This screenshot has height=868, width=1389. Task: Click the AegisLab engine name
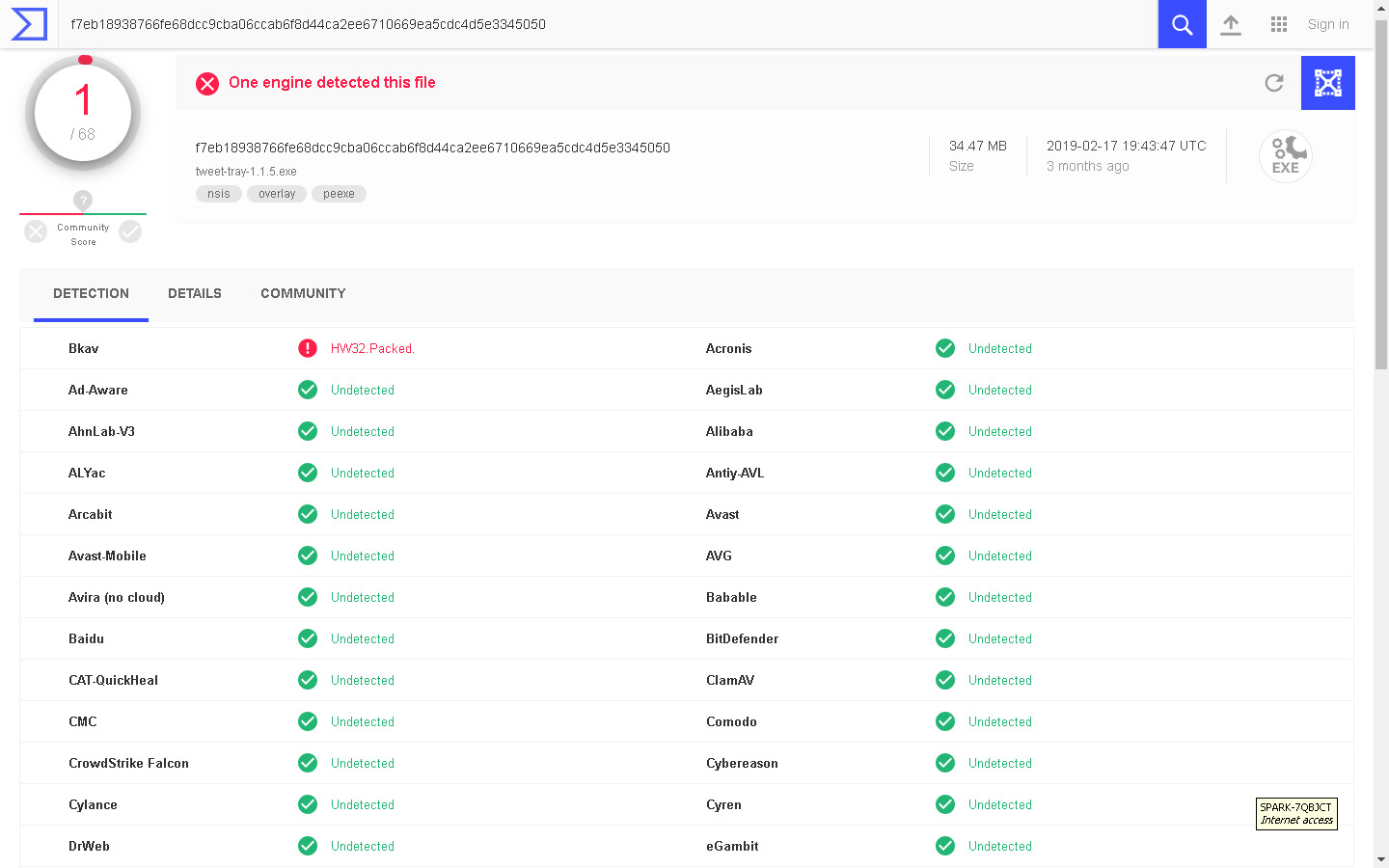pyautogui.click(x=734, y=390)
